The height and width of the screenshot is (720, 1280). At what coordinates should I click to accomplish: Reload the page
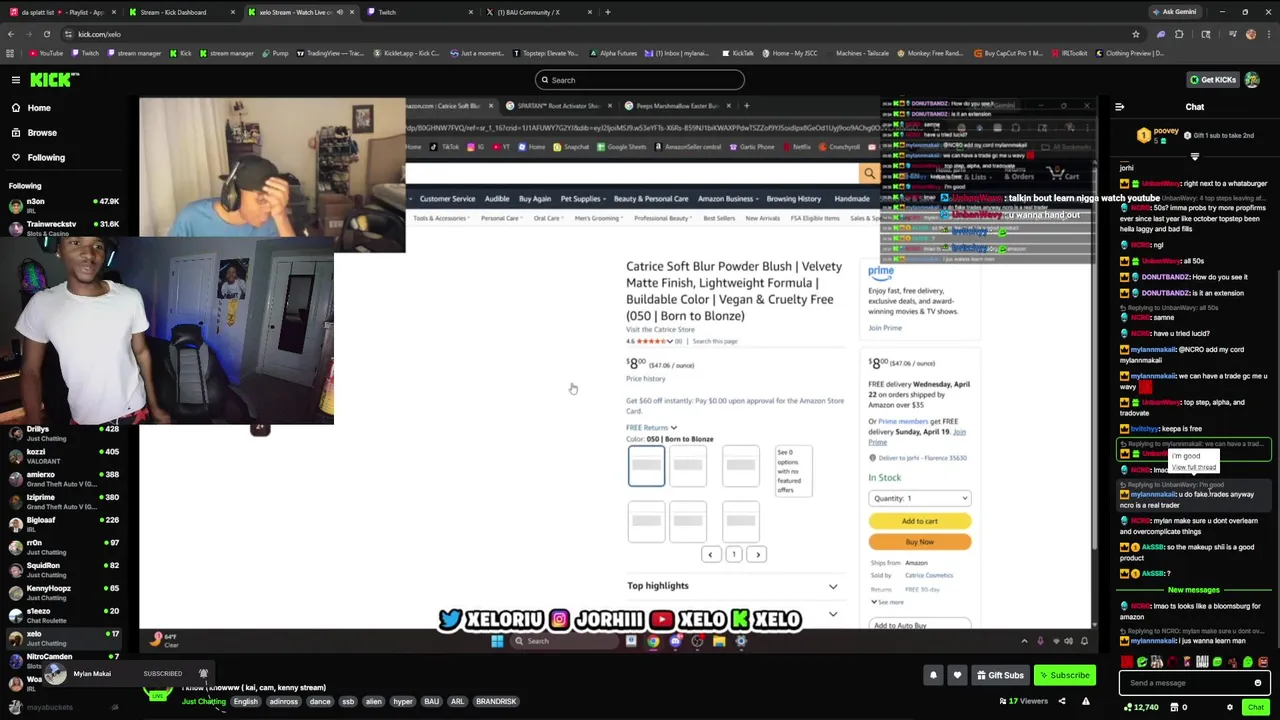pyautogui.click(x=47, y=34)
